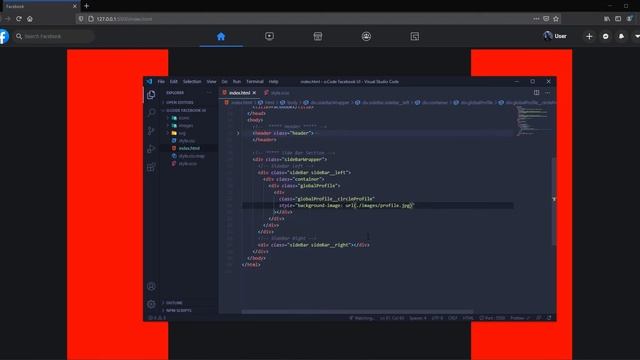Click the editor horizontal scrollbar
This screenshot has height=360, width=640.
(x=357, y=312)
